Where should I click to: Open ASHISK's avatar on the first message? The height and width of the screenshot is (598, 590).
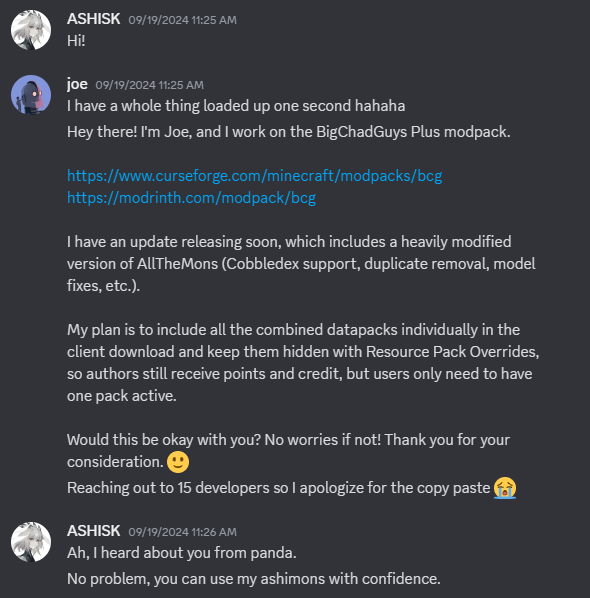[31, 30]
